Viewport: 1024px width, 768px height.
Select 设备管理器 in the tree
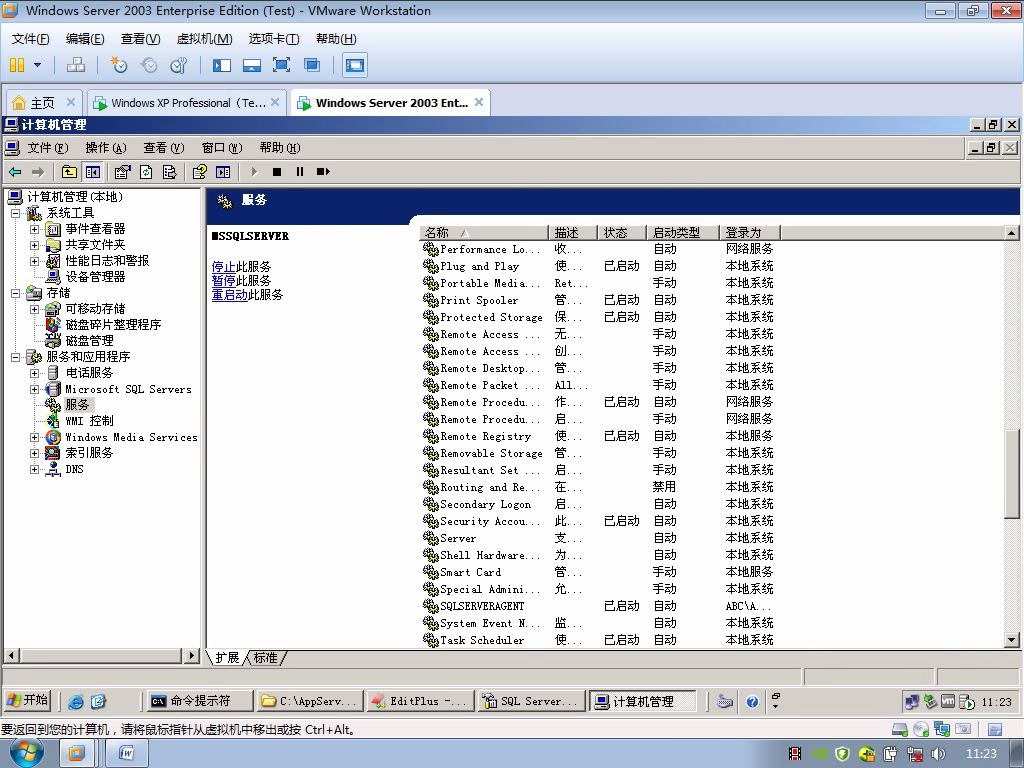[x=95, y=277]
